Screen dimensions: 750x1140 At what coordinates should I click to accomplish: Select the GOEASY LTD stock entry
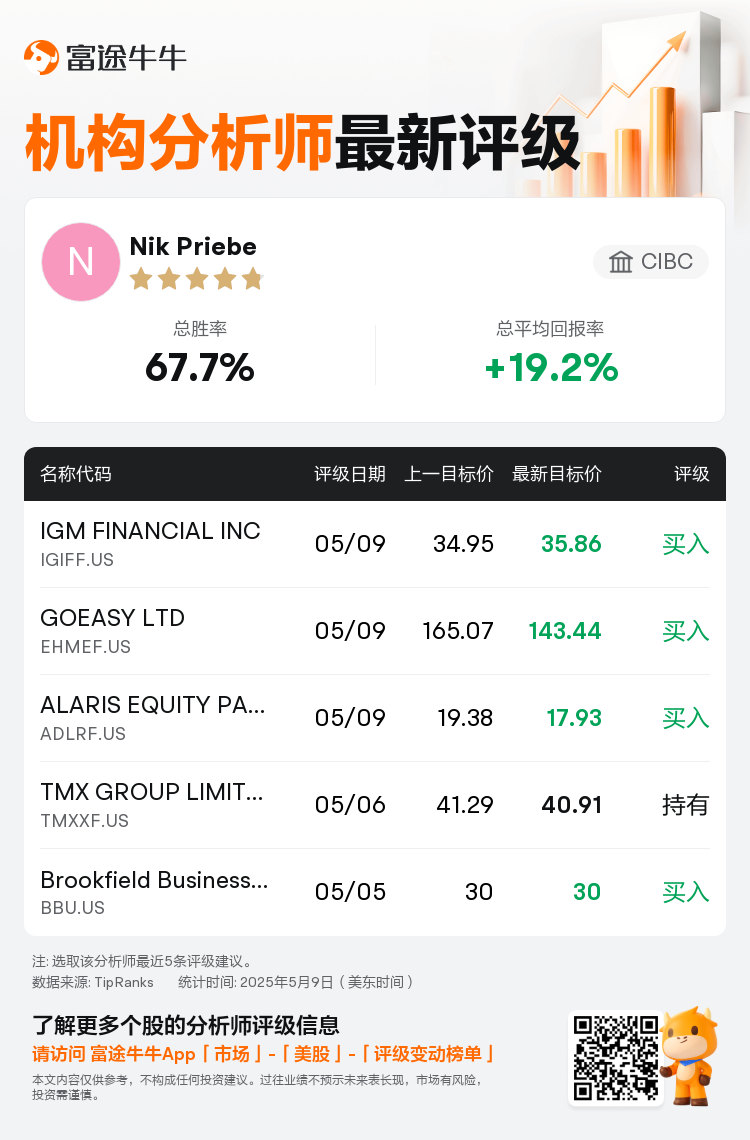pos(375,631)
